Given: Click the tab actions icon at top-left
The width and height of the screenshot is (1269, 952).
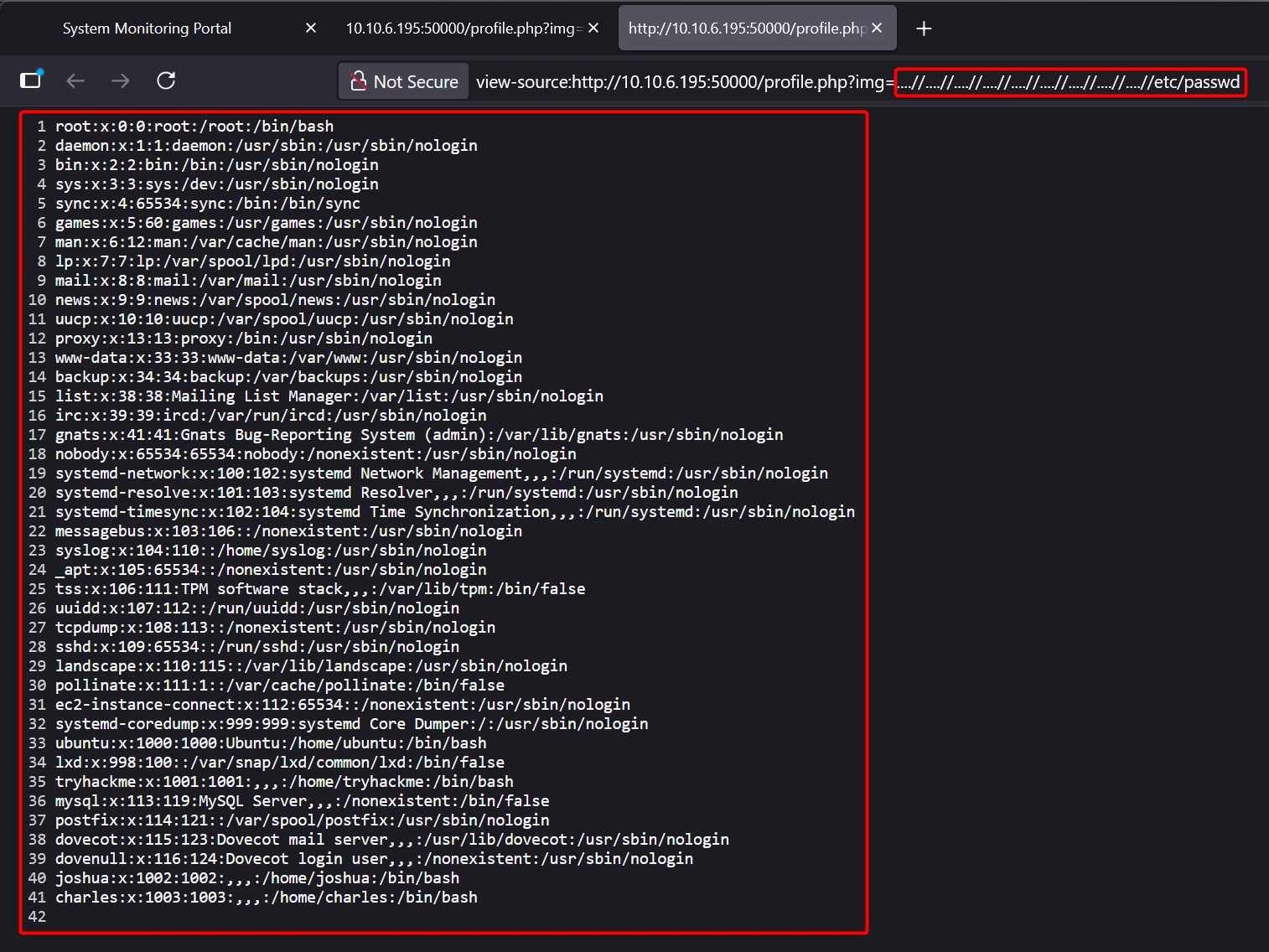Looking at the screenshot, I should click(31, 80).
